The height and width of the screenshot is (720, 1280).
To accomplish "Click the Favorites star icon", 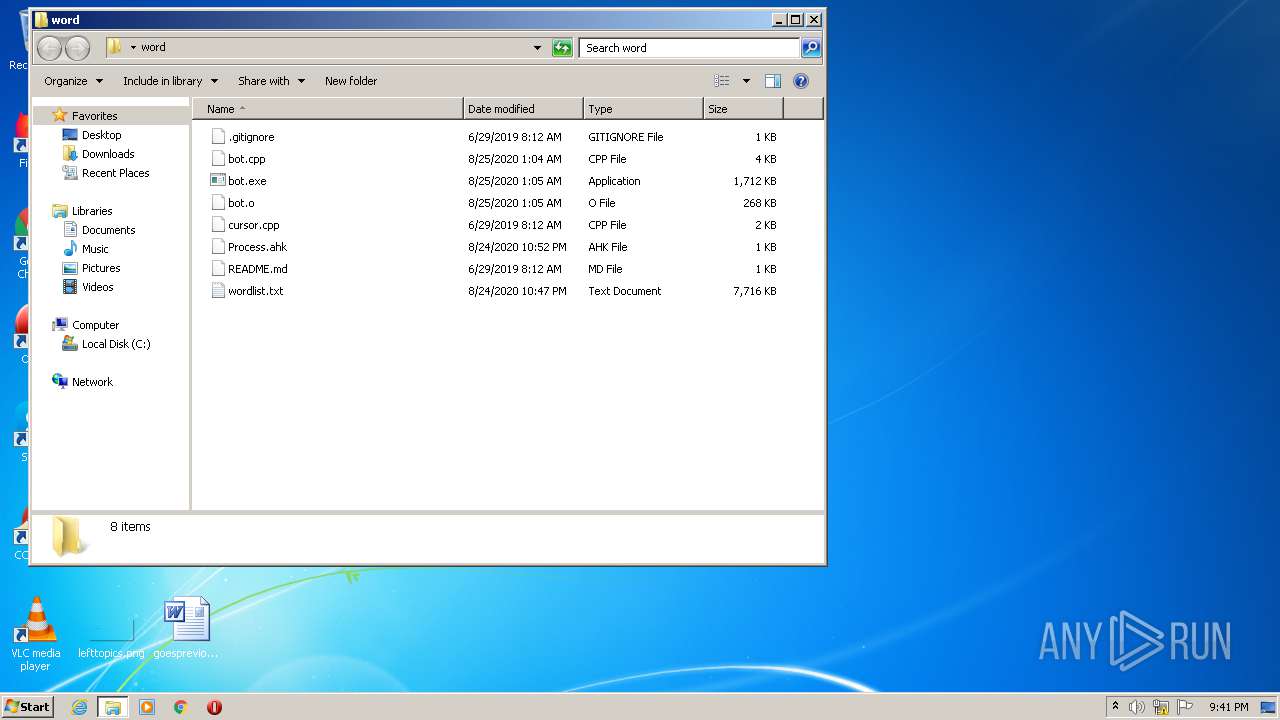I will coord(60,116).
